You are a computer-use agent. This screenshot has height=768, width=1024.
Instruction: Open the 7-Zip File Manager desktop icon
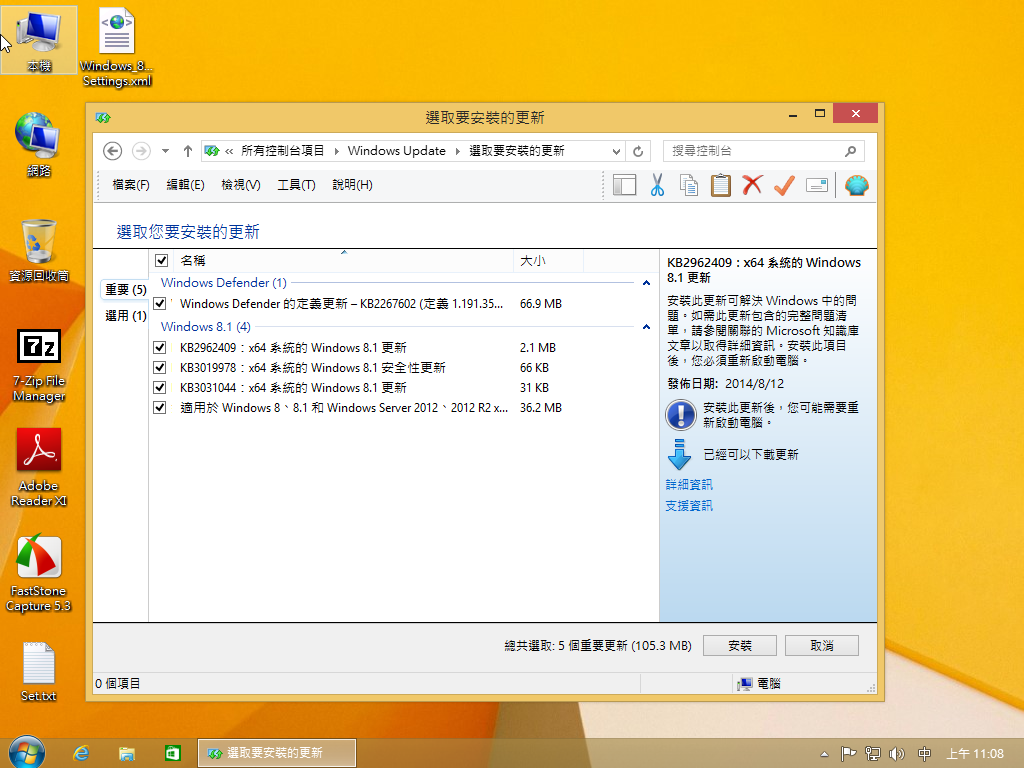(x=39, y=365)
